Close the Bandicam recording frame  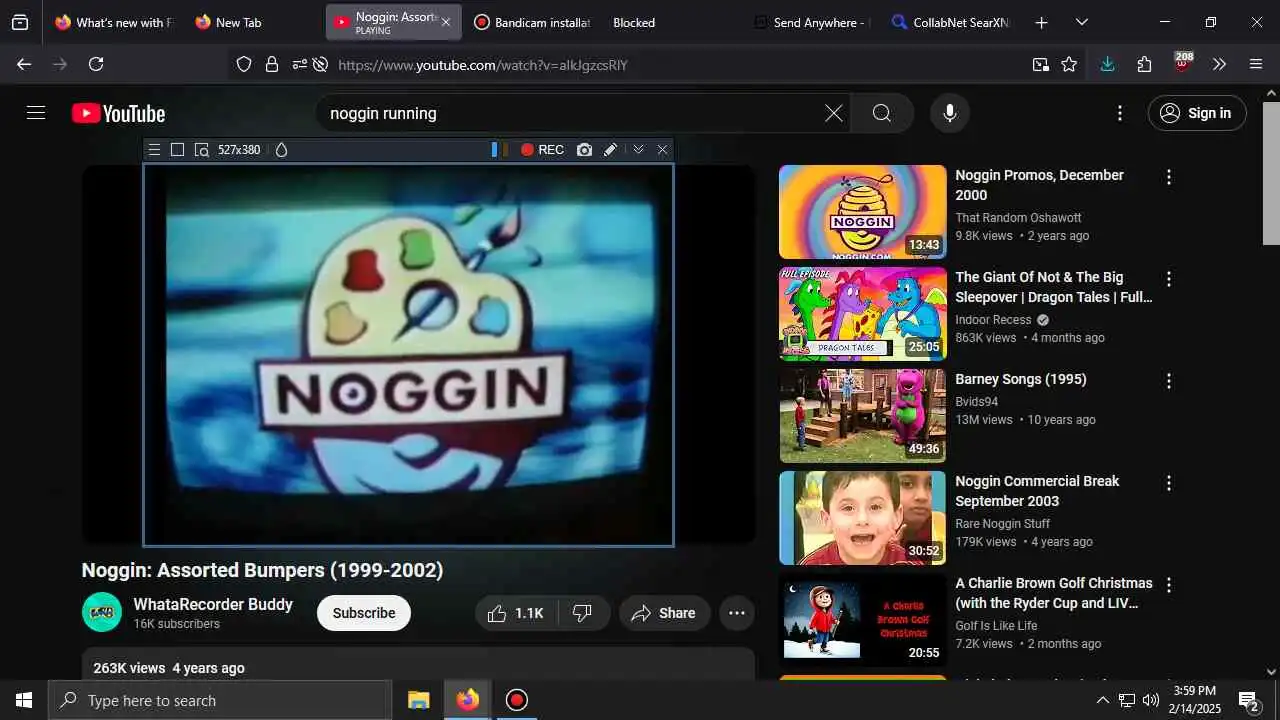click(x=662, y=150)
